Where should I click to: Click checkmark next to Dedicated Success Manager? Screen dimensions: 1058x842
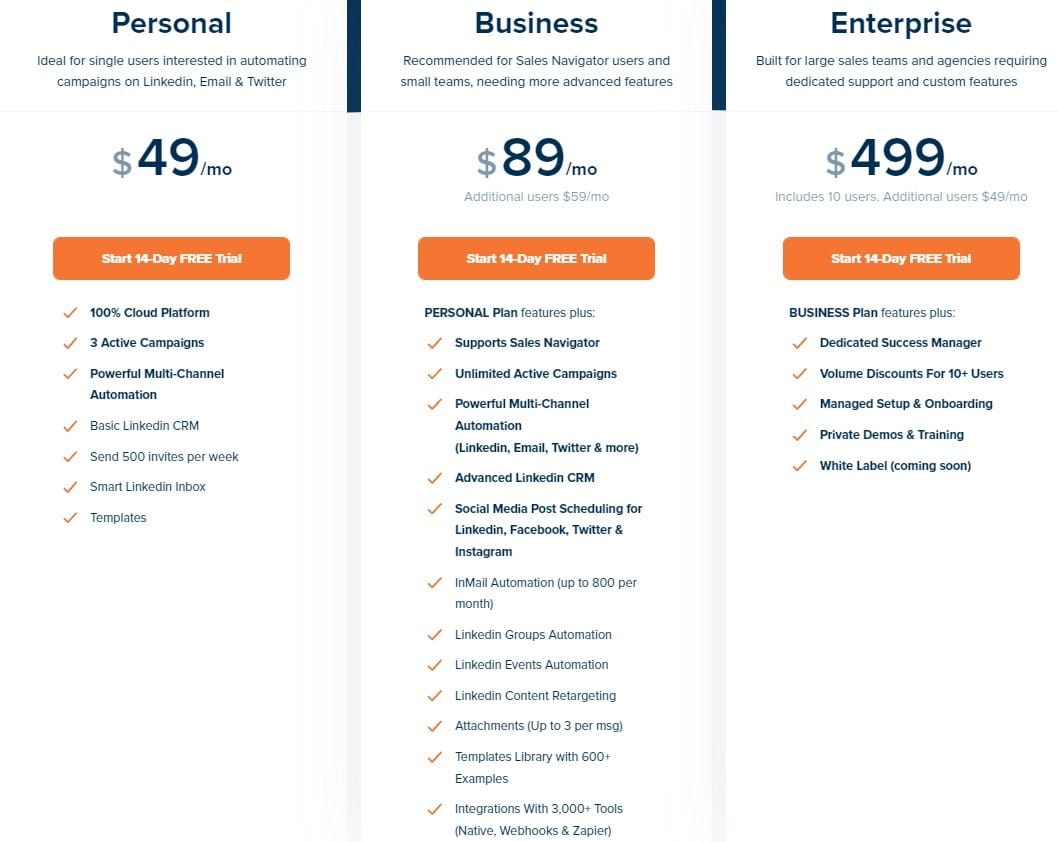click(800, 343)
